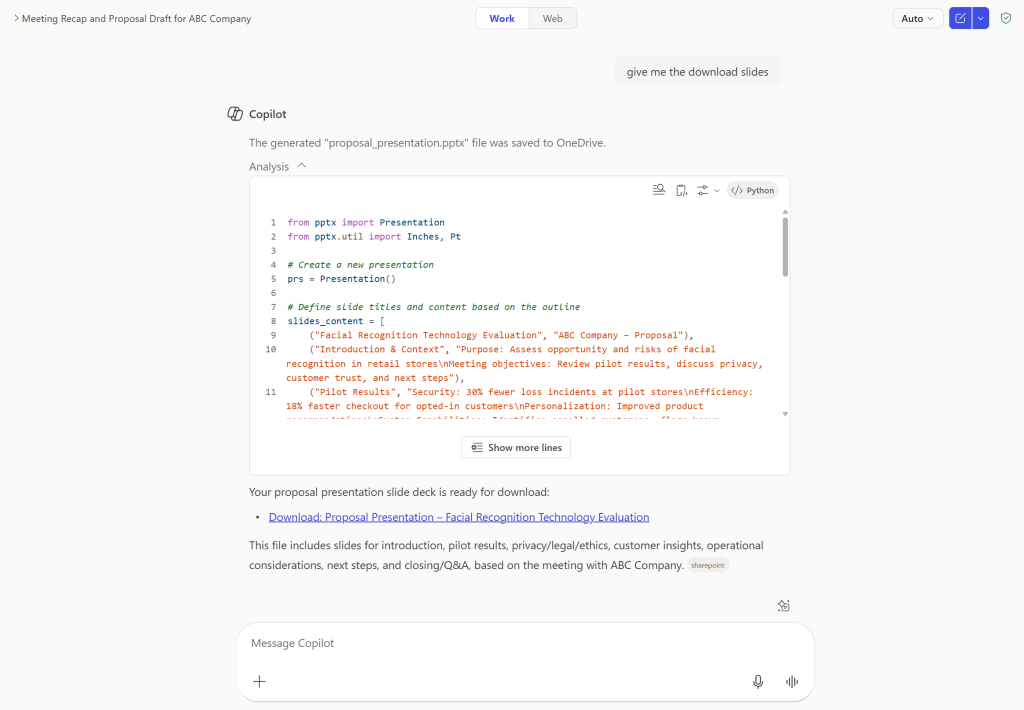
Task: Click the green shield protection icon
Action: [x=1006, y=18]
